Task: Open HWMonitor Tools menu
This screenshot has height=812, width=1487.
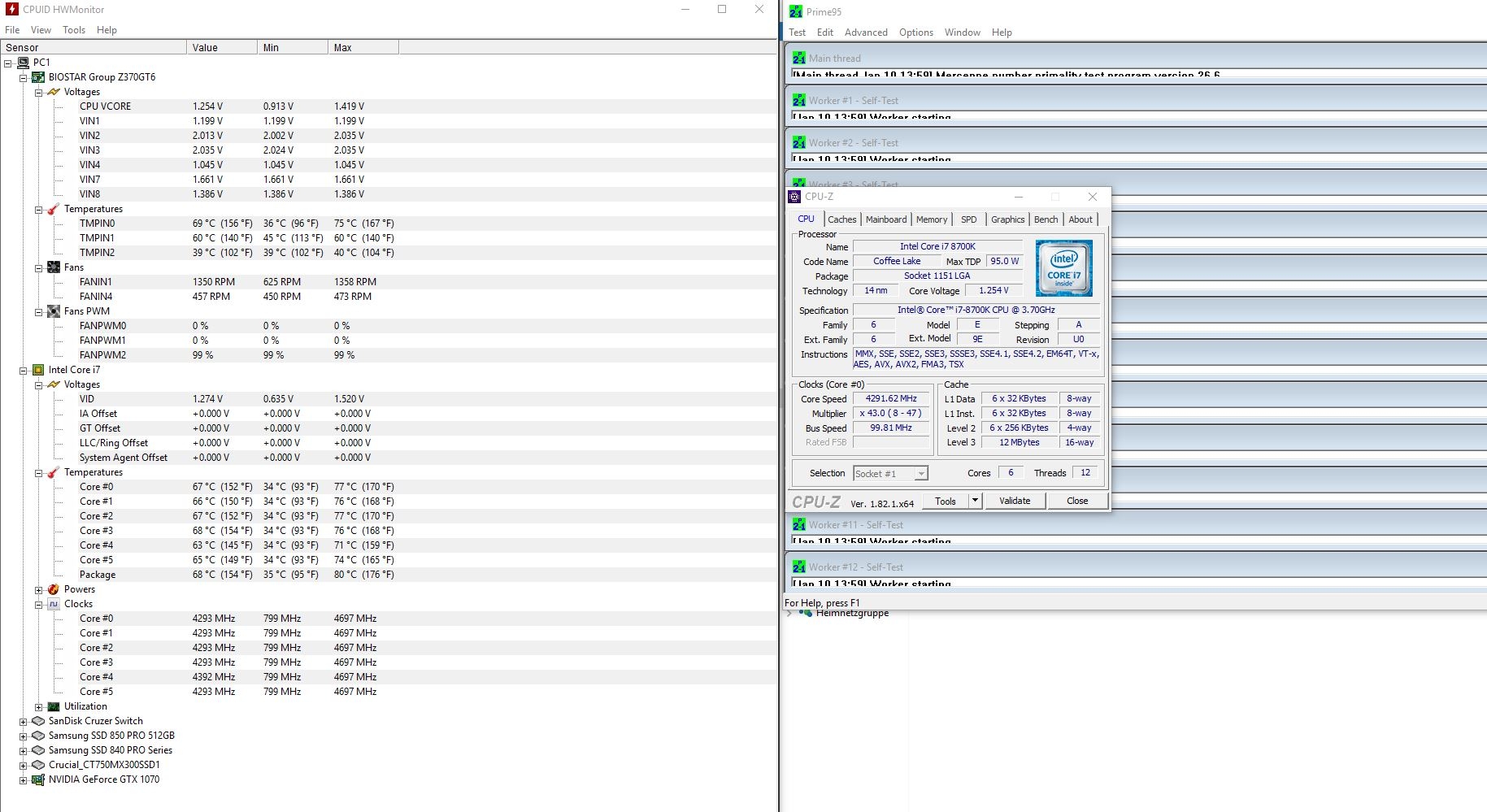Action: tap(74, 30)
